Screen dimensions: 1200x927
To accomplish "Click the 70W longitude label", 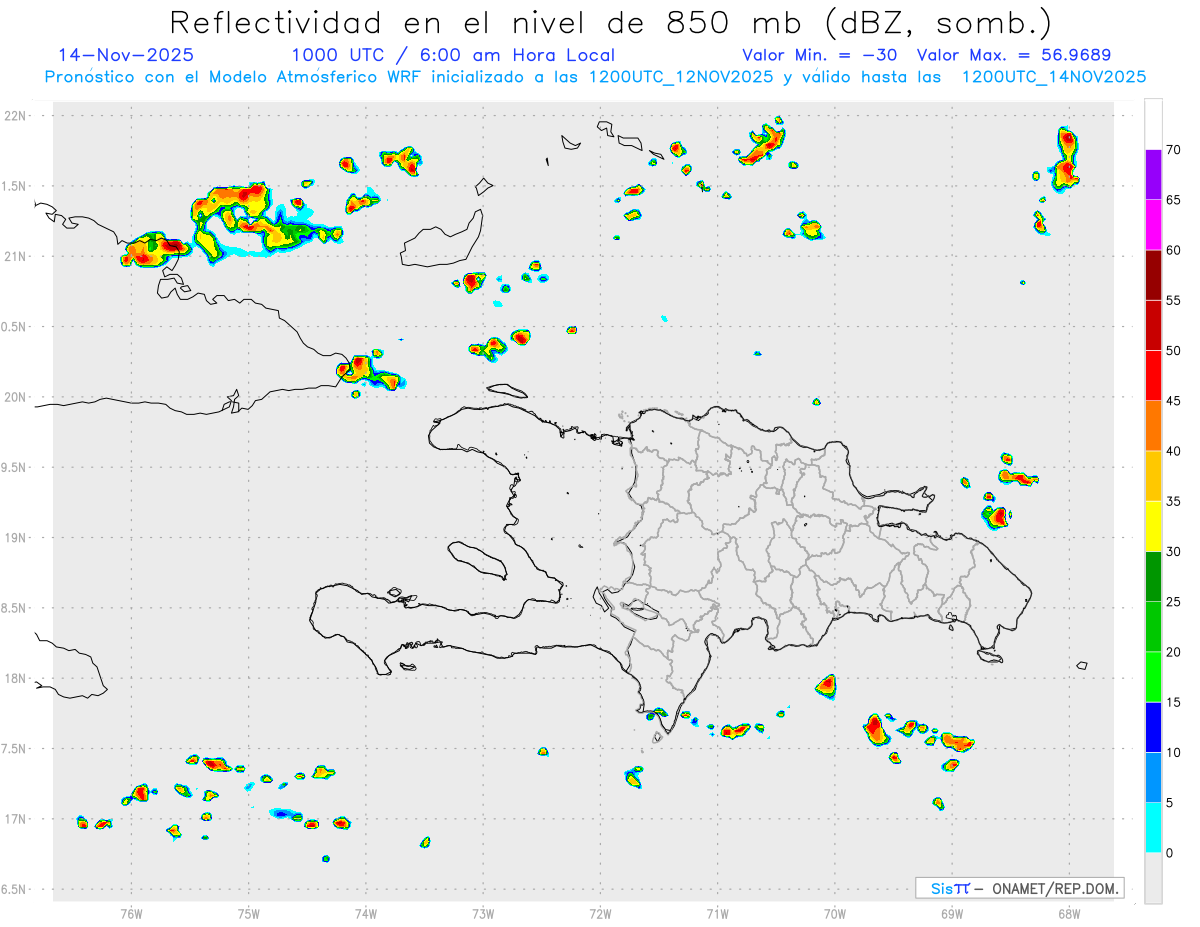I will 834,912.
